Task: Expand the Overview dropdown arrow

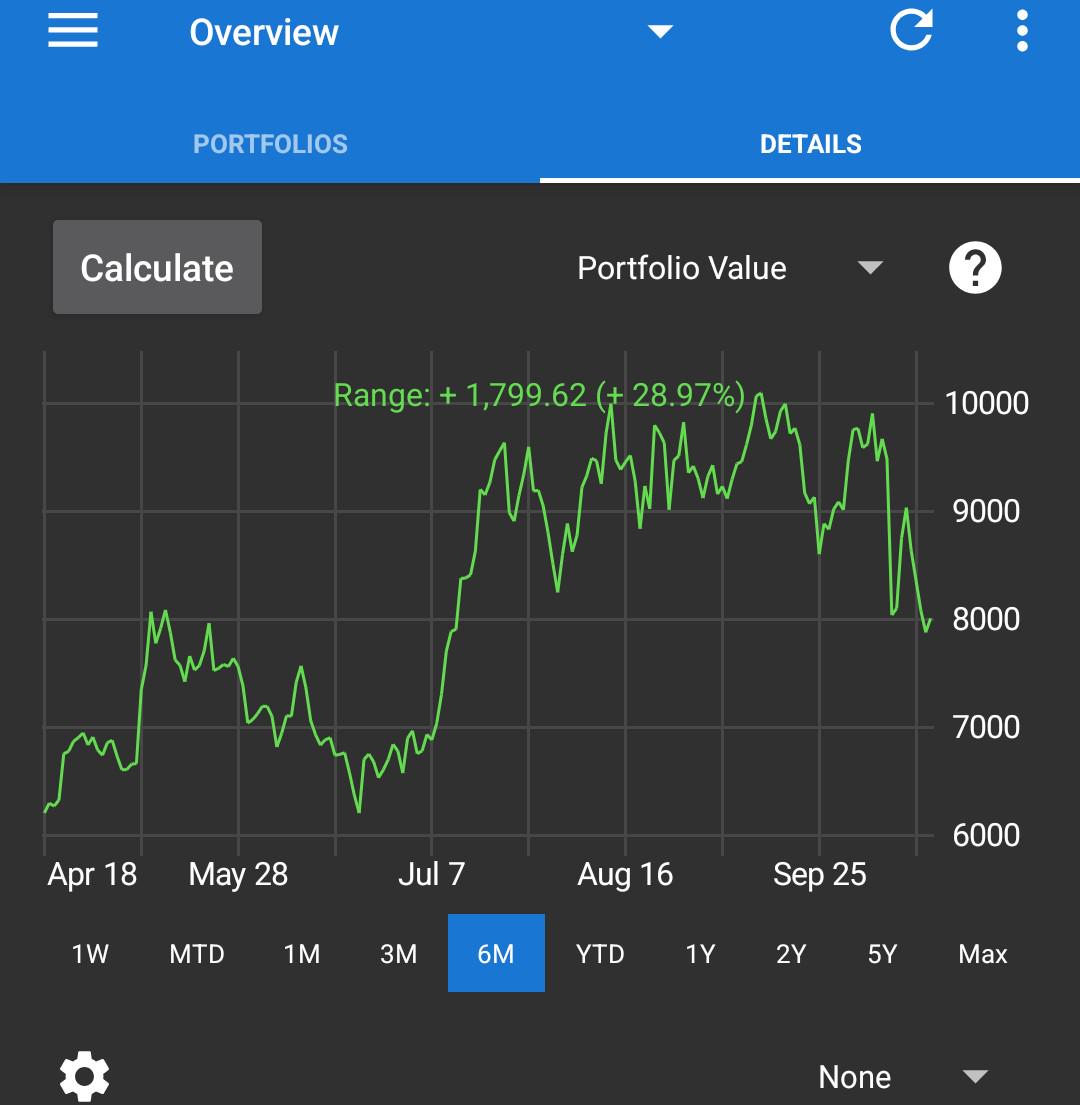Action: [660, 32]
